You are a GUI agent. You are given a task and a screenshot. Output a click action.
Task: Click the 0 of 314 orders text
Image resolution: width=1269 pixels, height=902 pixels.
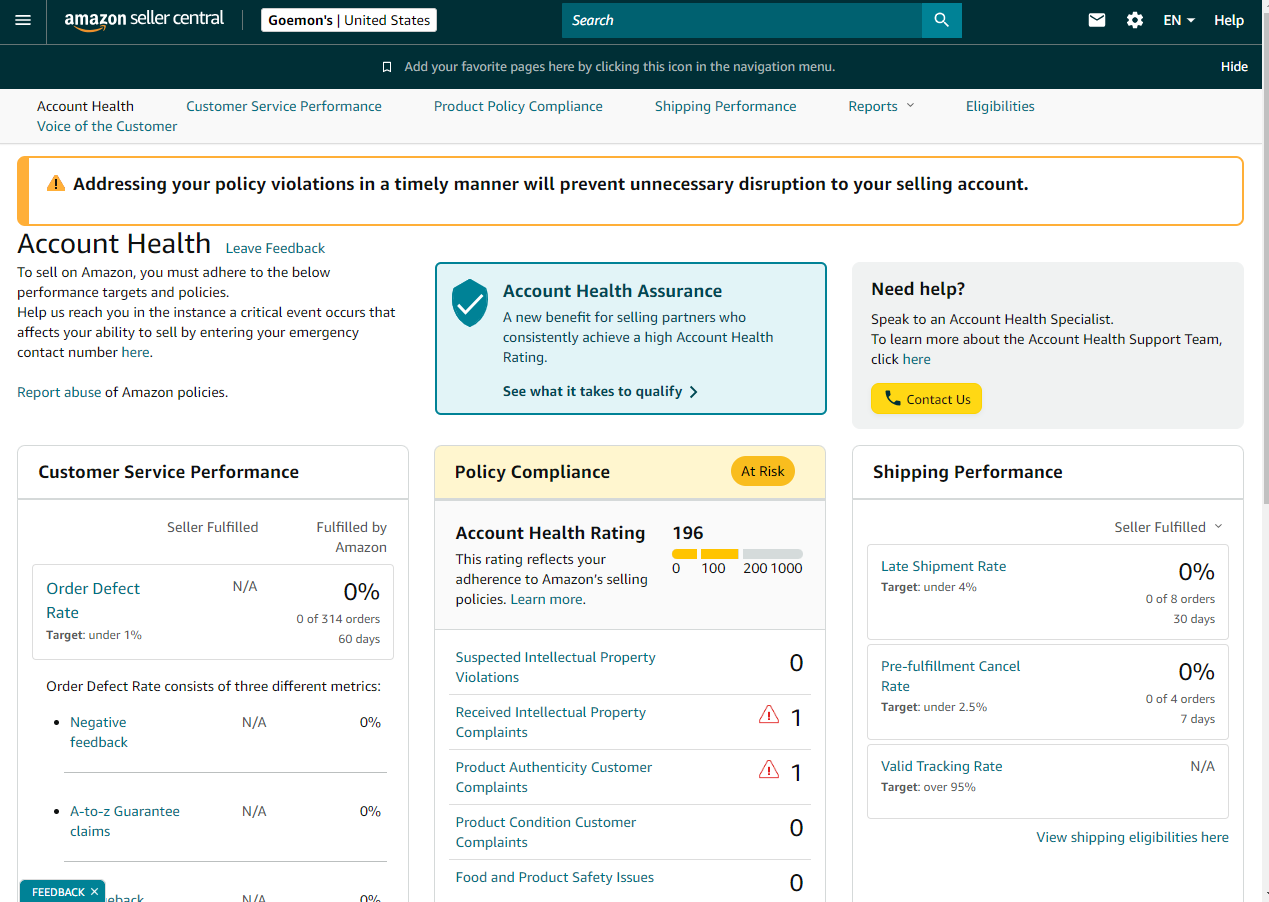click(338, 619)
